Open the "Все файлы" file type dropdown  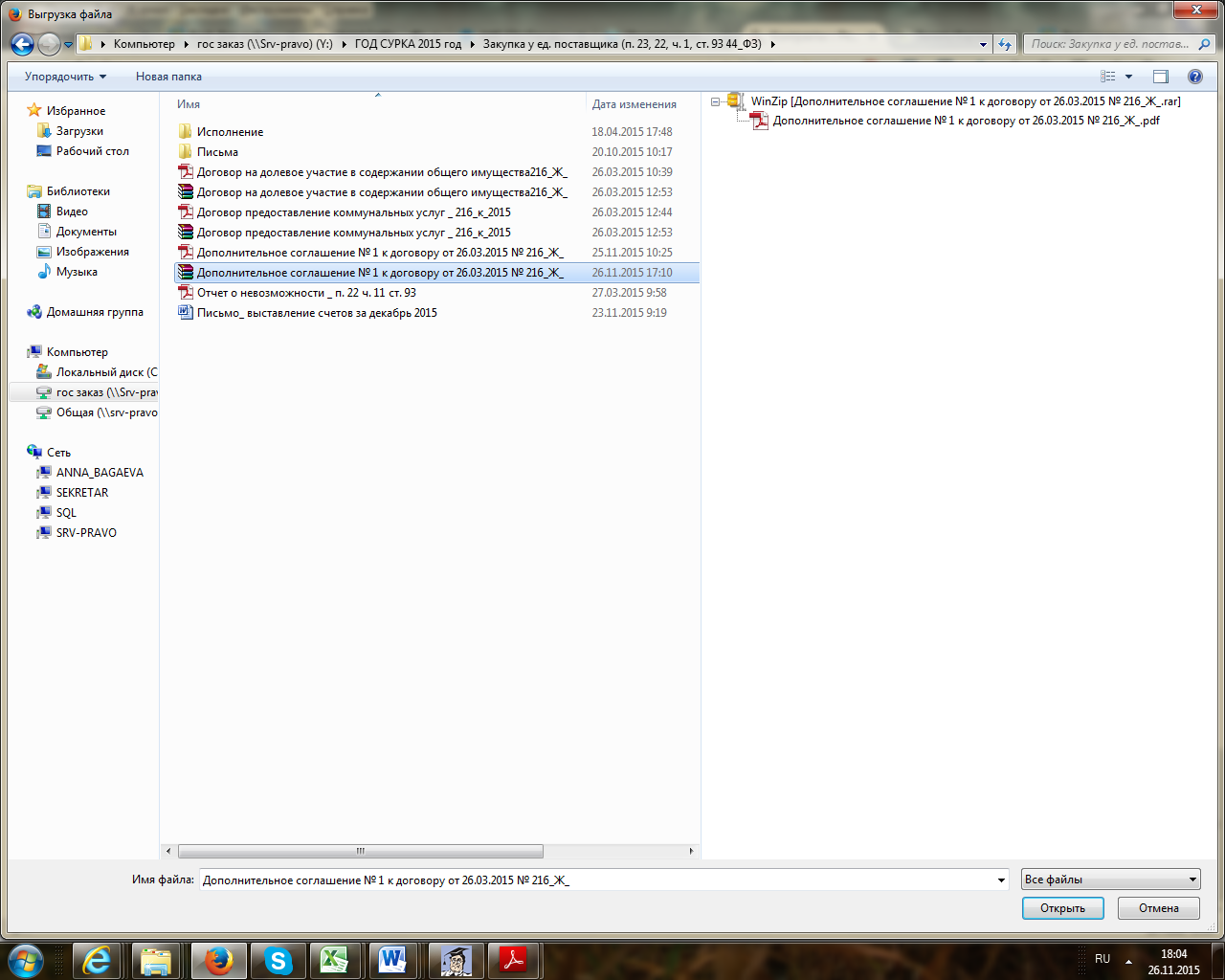[x=1111, y=880]
